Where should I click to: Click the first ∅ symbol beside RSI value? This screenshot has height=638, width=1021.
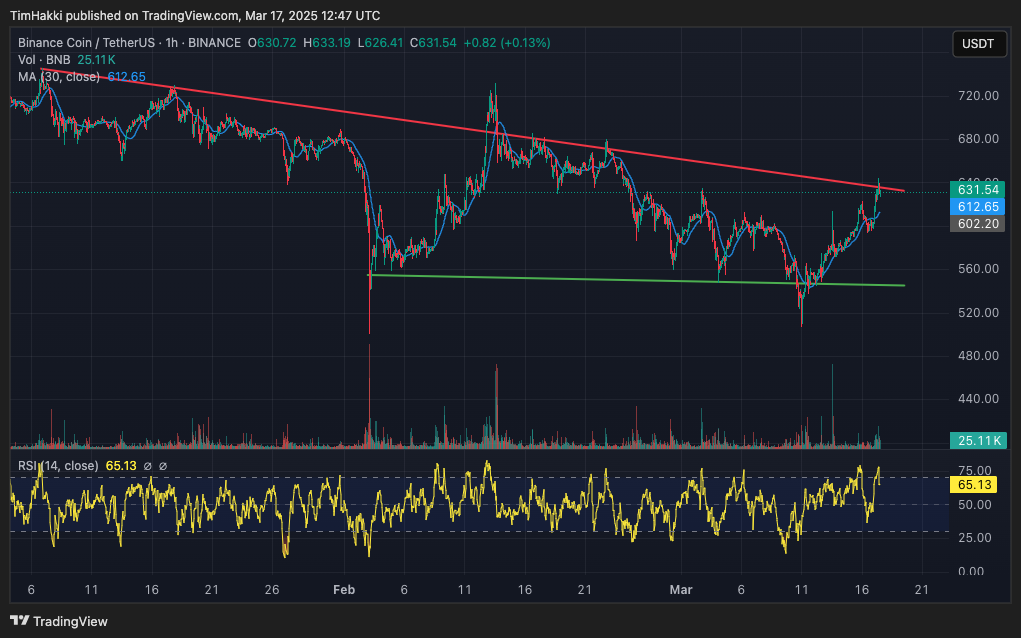pyautogui.click(x=147, y=466)
